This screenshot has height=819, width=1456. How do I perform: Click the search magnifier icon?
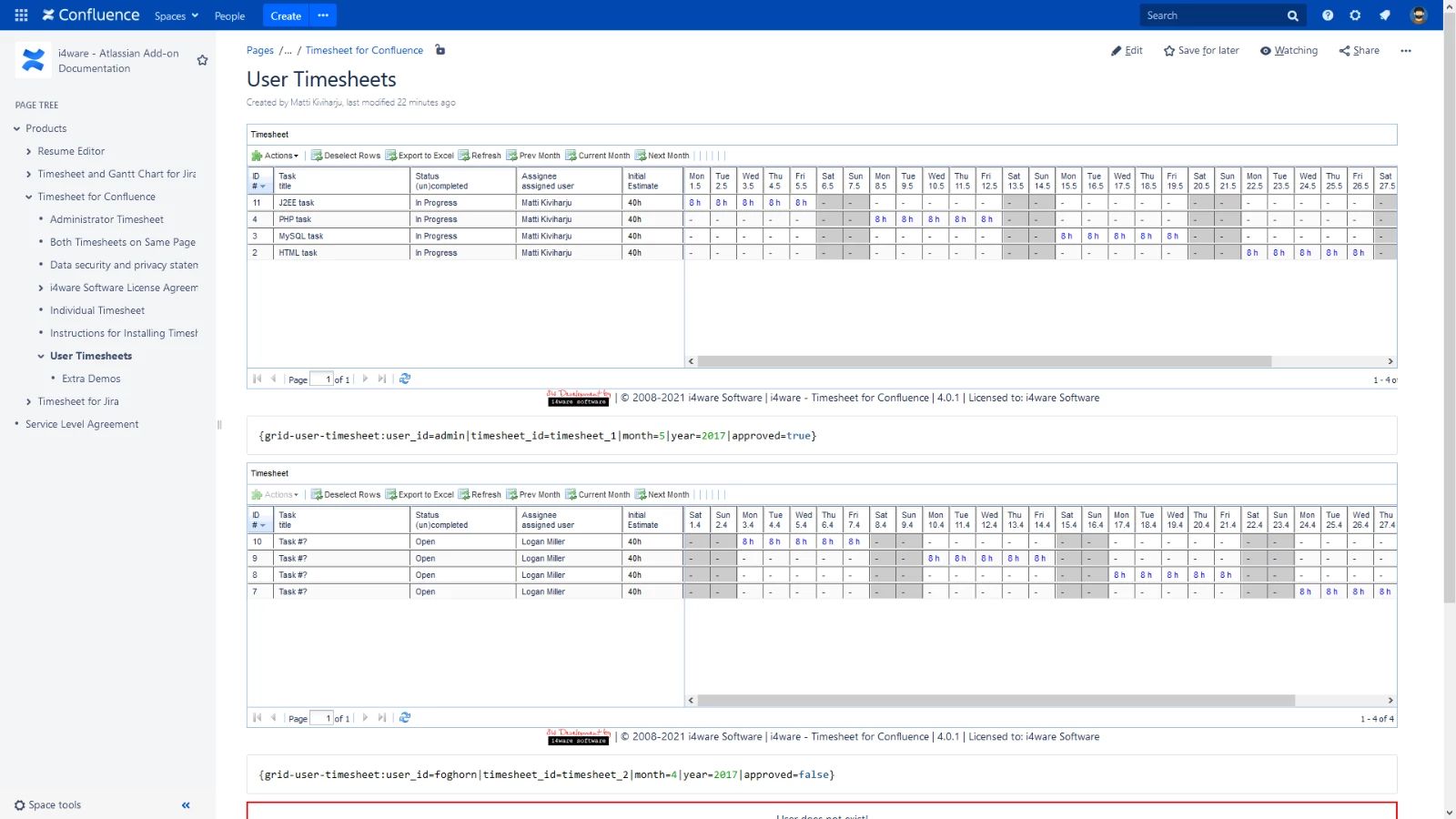1292,15
